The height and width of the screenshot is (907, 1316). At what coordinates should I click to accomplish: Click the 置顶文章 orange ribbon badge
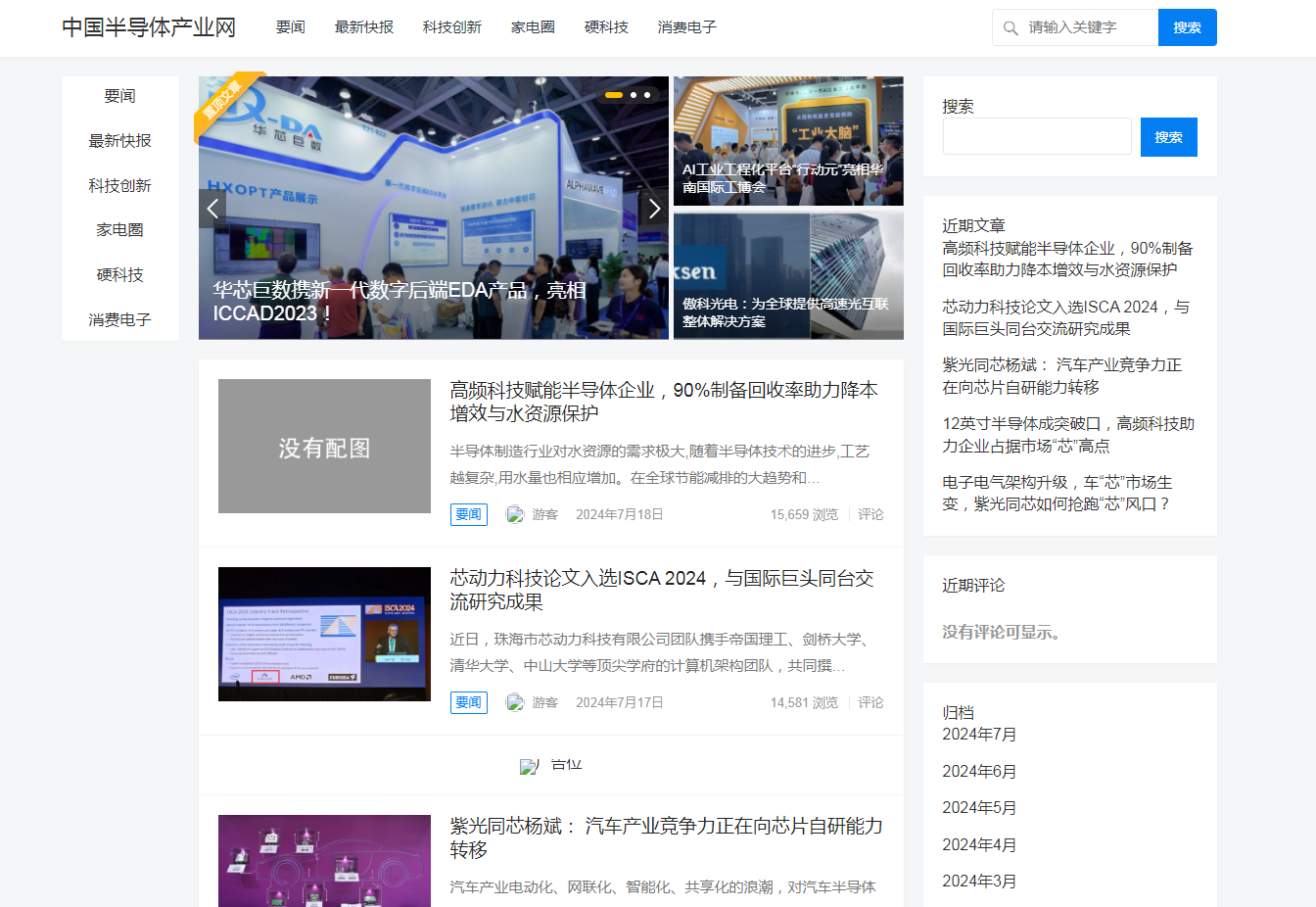[x=225, y=103]
